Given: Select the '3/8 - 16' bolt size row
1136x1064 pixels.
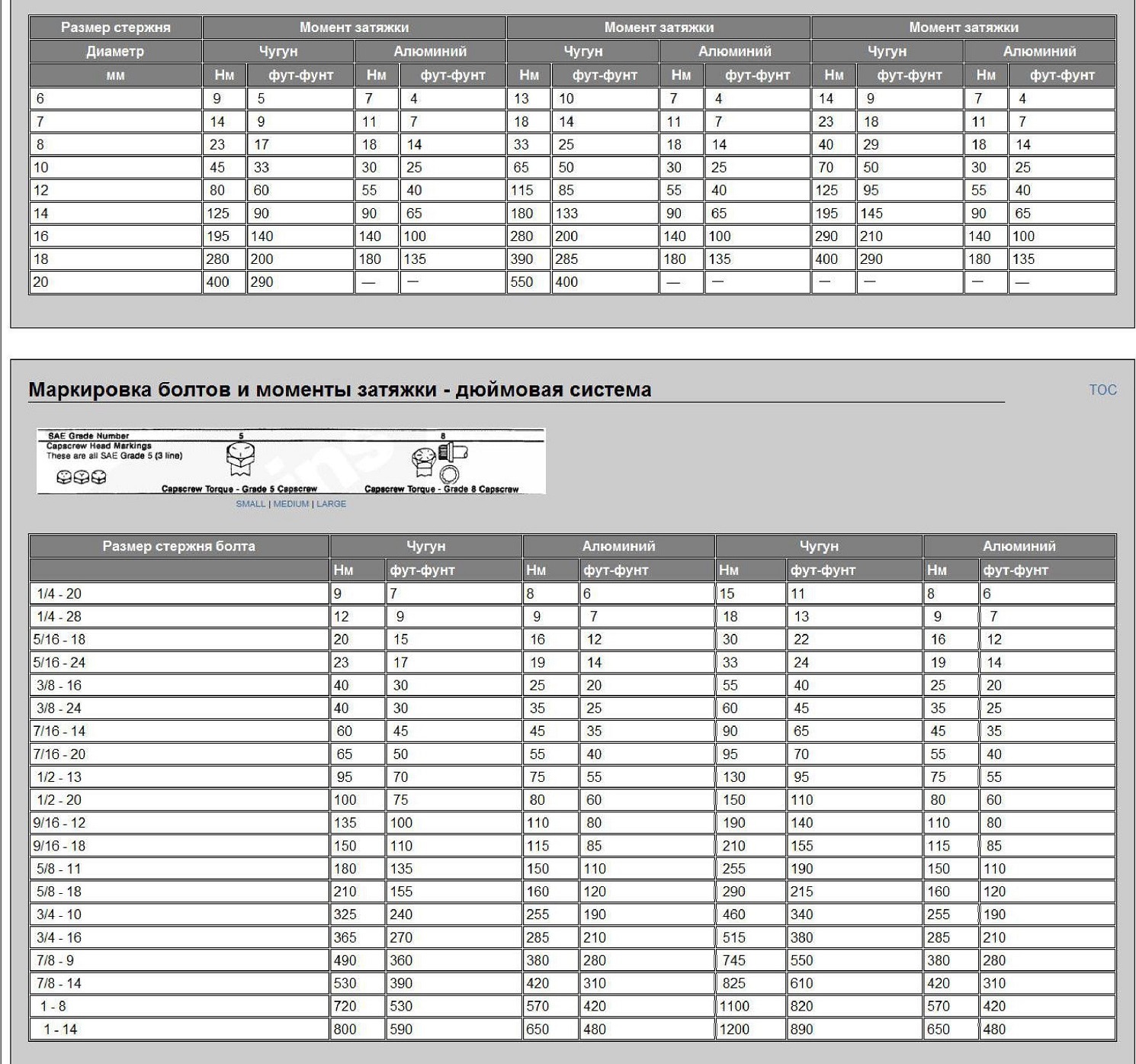Looking at the screenshot, I should tap(573, 685).
